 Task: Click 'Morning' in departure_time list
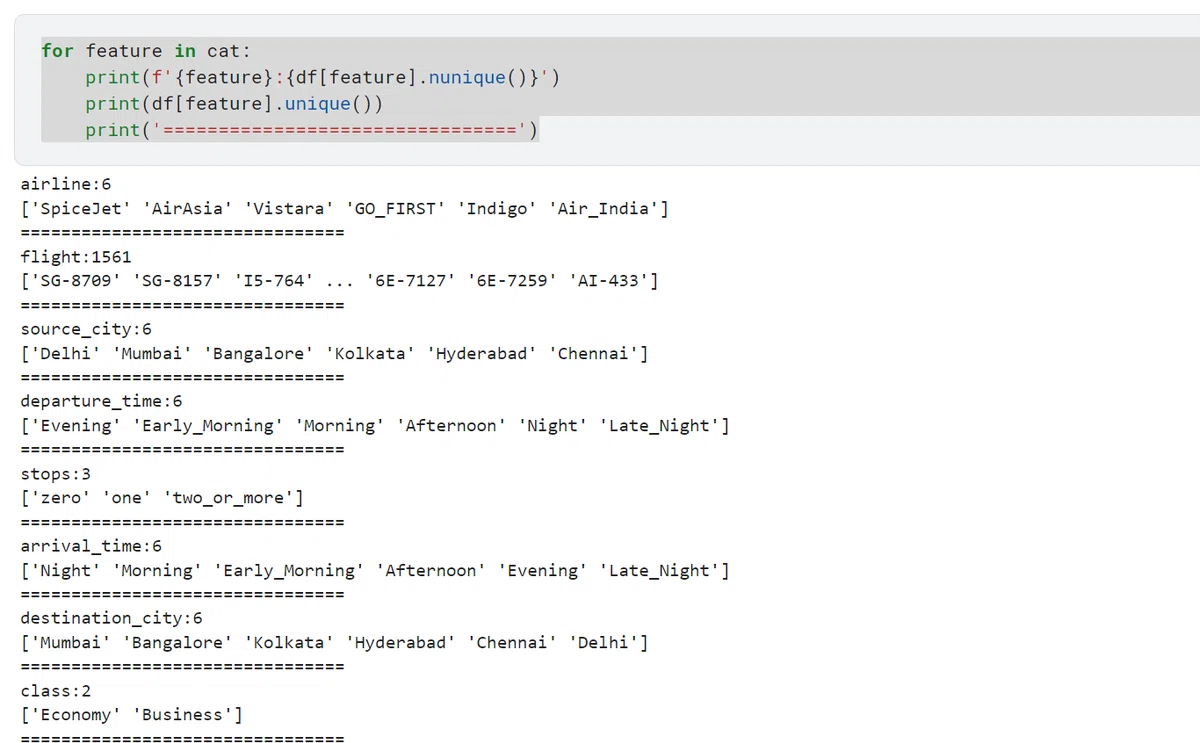(340, 426)
